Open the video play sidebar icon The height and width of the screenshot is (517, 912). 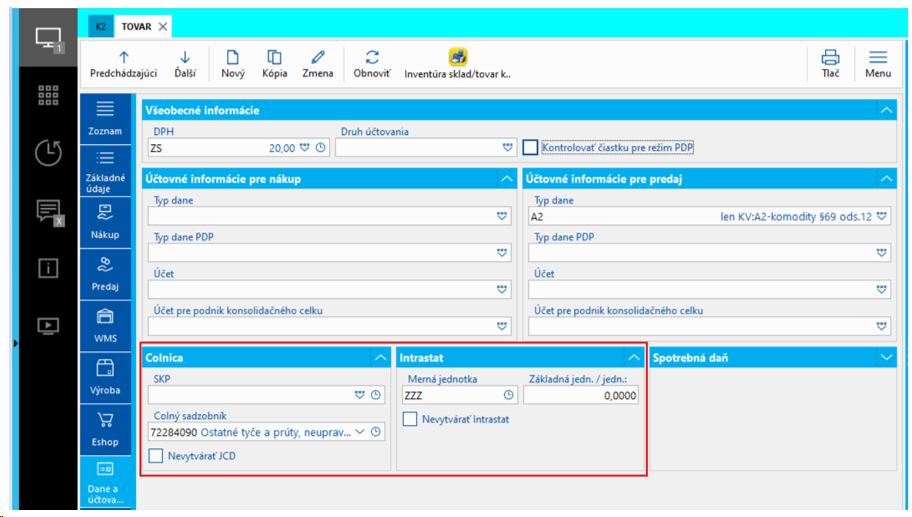point(48,325)
